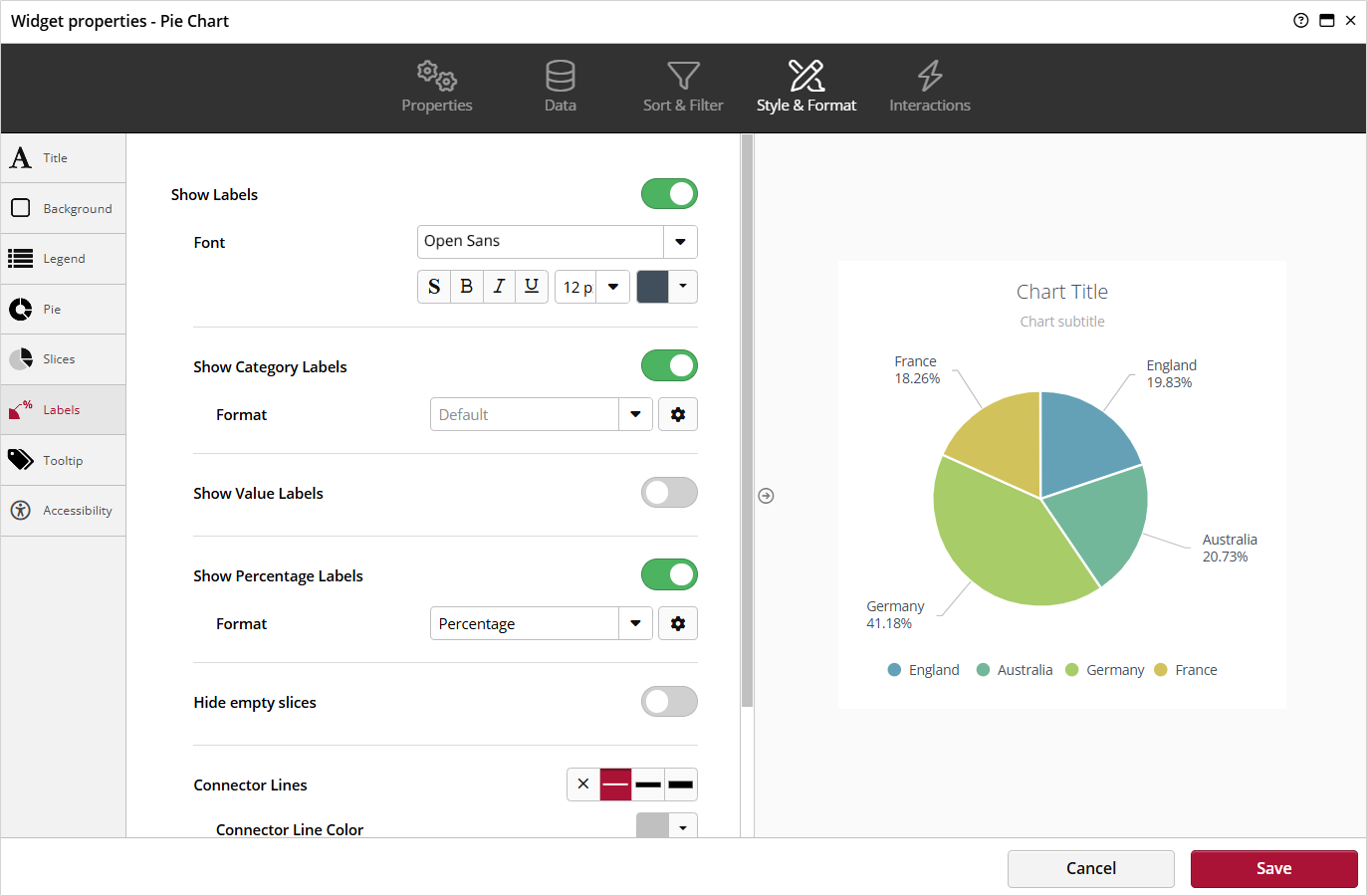Go to the Slices section
The width and height of the screenshot is (1367, 896).
[x=64, y=359]
